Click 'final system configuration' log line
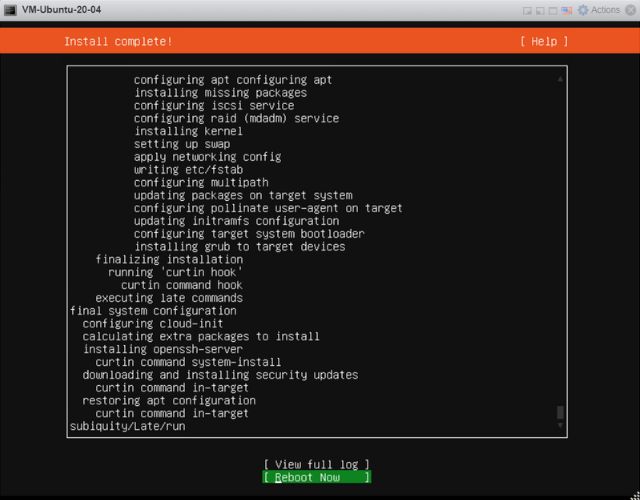The image size is (640, 500). point(153,311)
